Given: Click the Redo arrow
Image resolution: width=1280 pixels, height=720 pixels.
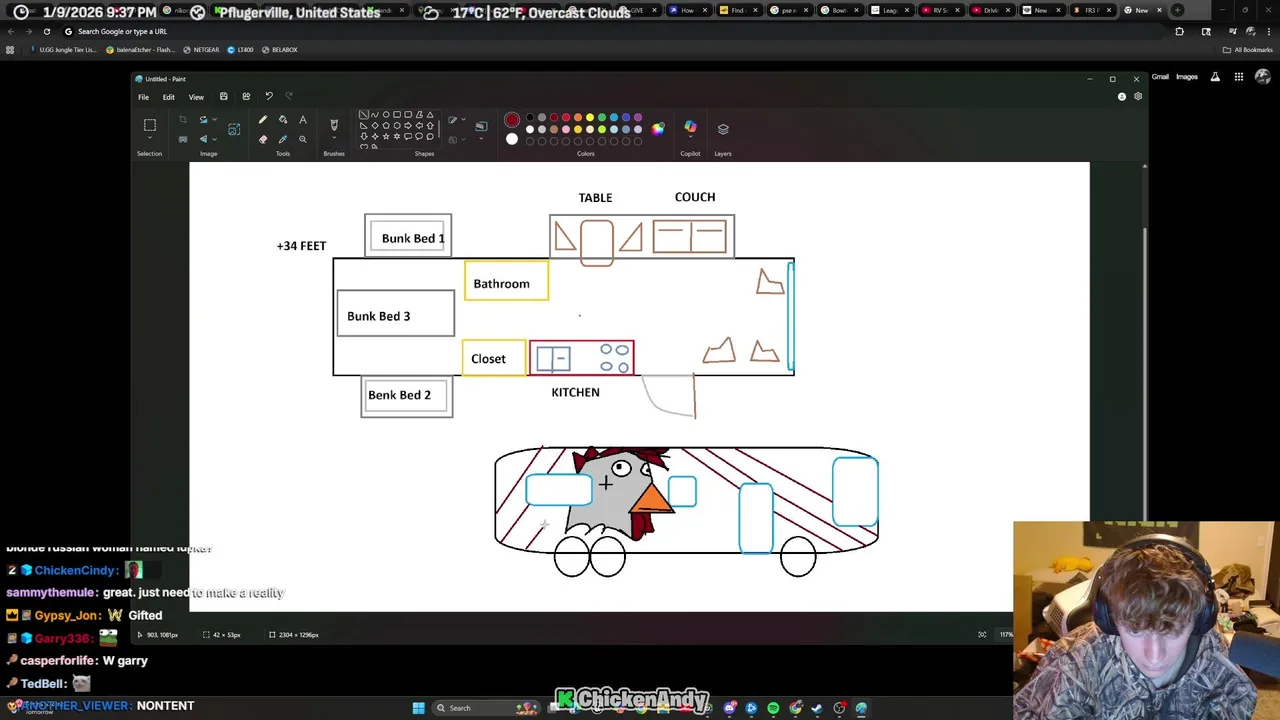Looking at the screenshot, I should [x=289, y=96].
